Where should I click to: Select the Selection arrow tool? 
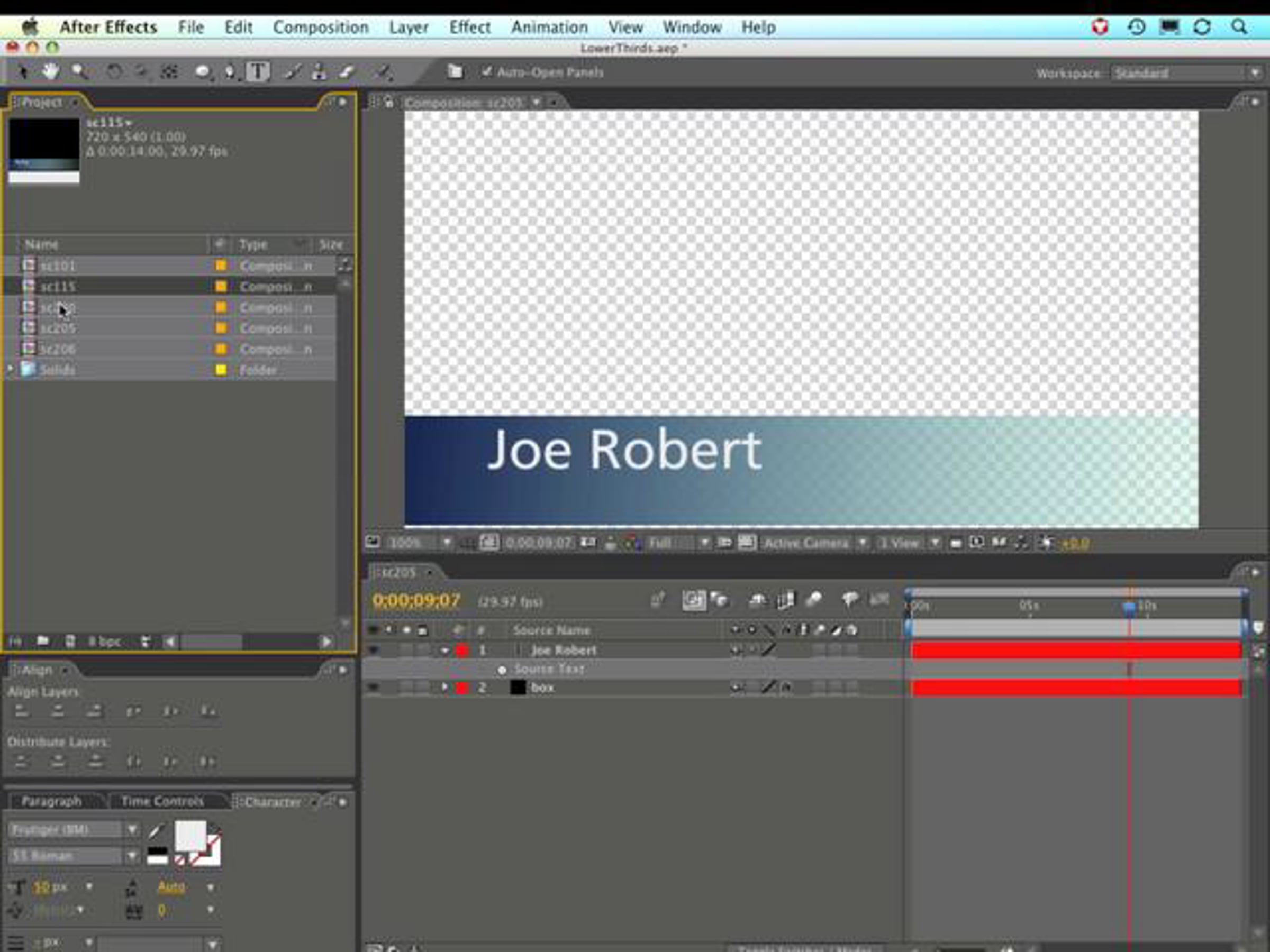23,72
